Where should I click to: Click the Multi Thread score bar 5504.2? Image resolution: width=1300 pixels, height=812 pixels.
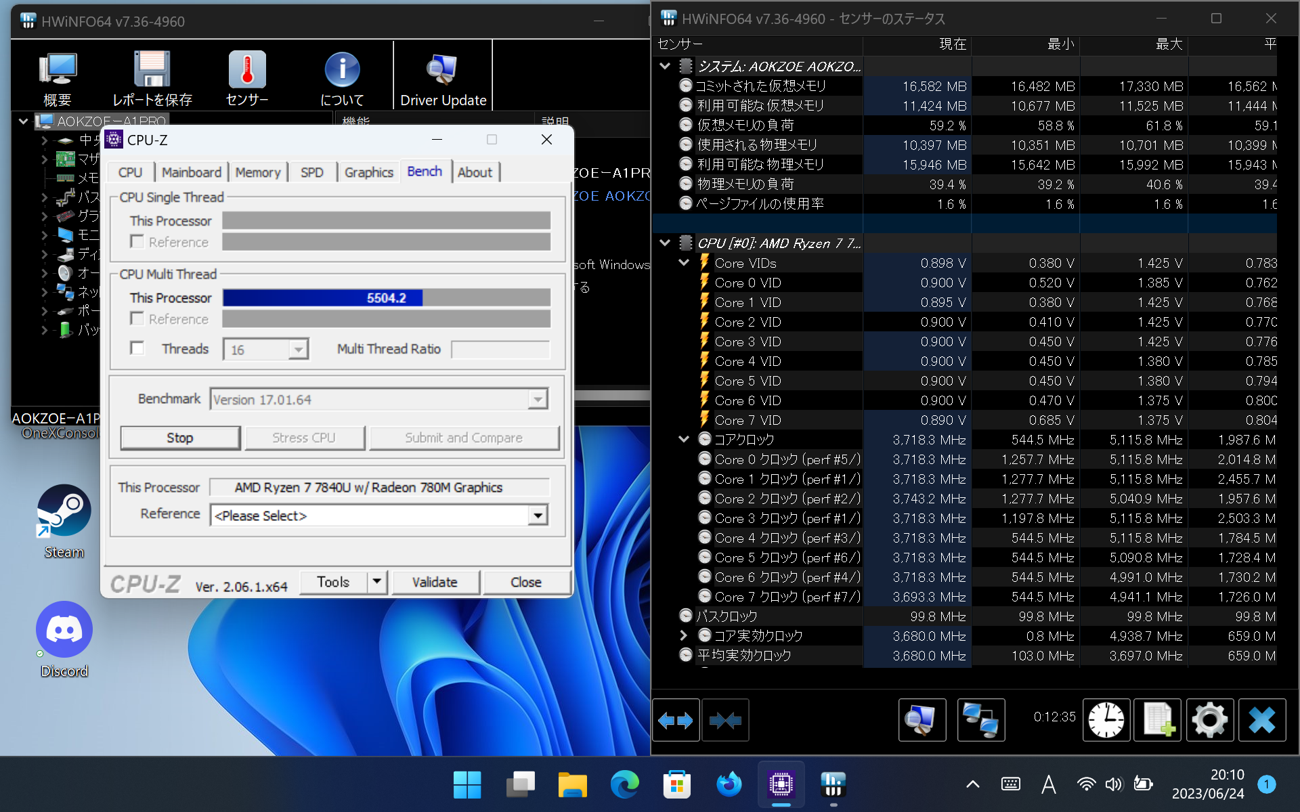point(386,298)
